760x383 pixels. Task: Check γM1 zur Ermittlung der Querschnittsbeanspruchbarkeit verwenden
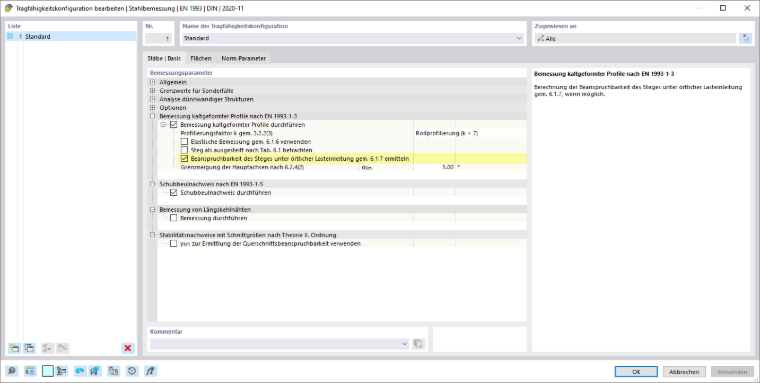174,243
